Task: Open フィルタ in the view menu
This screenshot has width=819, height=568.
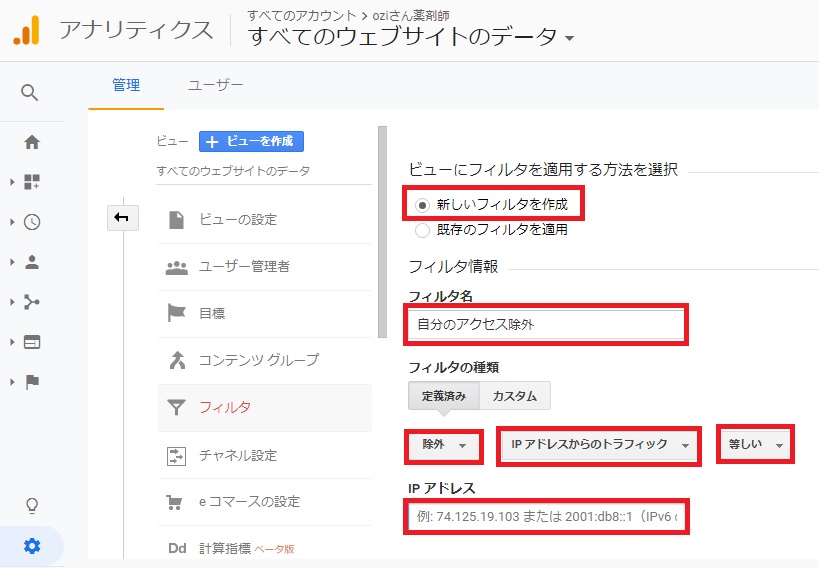Action: 224,407
